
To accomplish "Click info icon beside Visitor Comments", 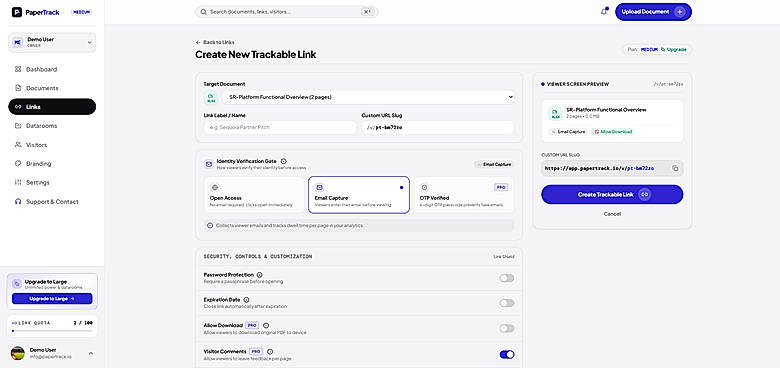I will (x=270, y=351).
